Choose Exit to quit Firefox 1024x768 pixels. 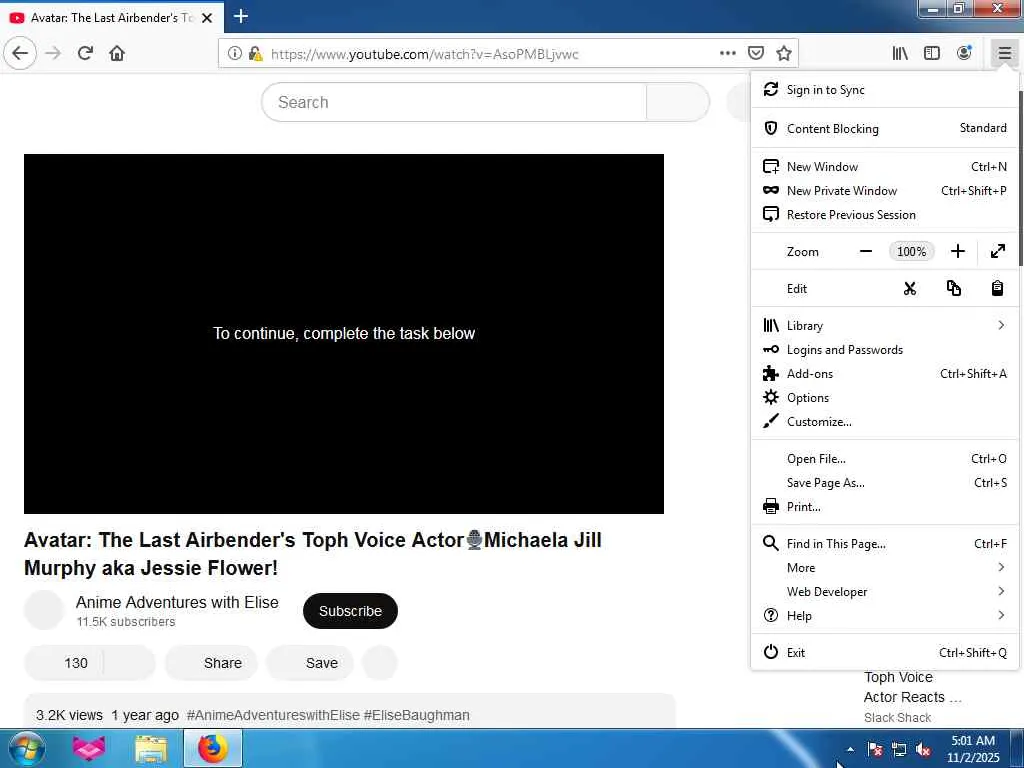tap(885, 652)
